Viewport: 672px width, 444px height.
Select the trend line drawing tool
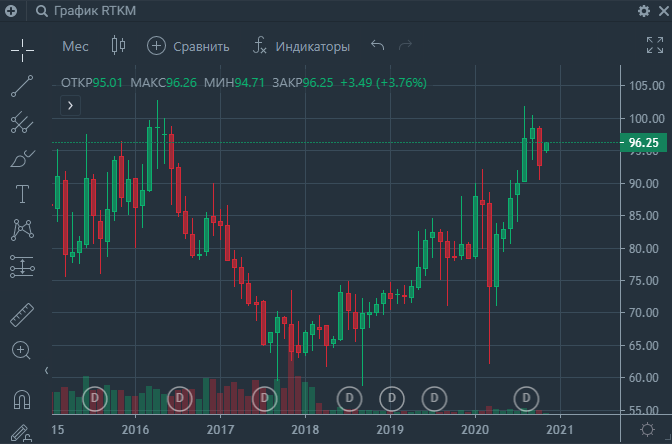[22, 86]
